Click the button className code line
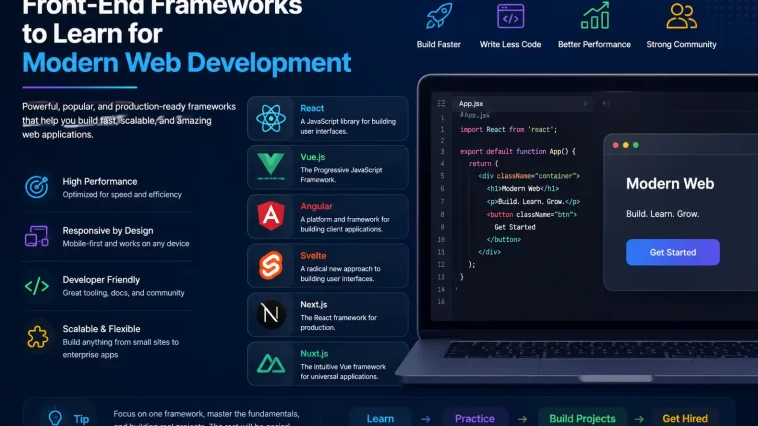 click(532, 214)
